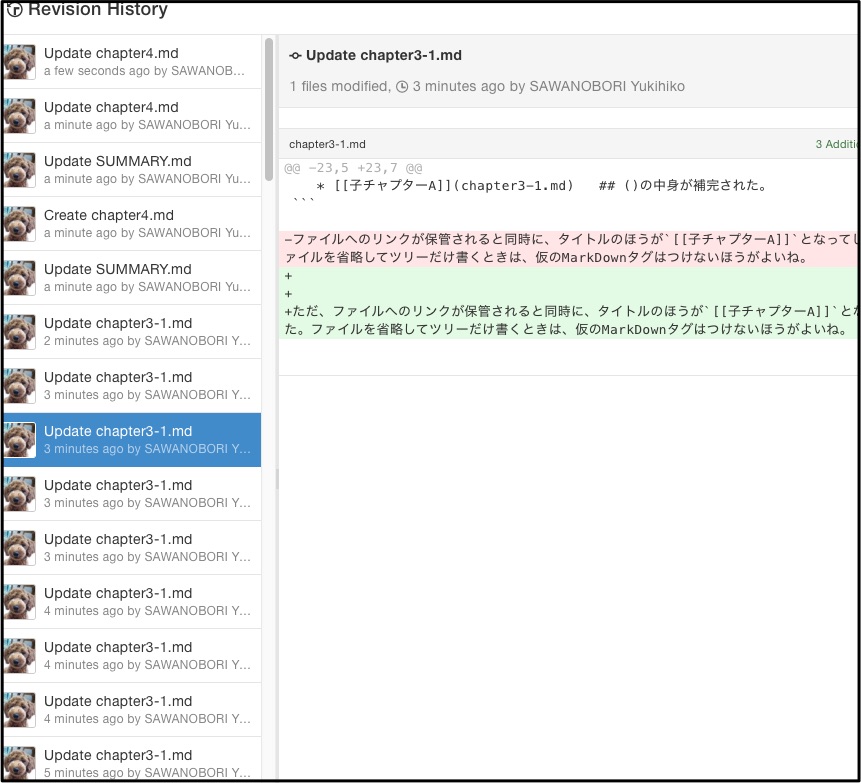This screenshot has height=783, width=861.
Task: Click the revision list vertical scrollbar thumb
Action: (x=269, y=109)
